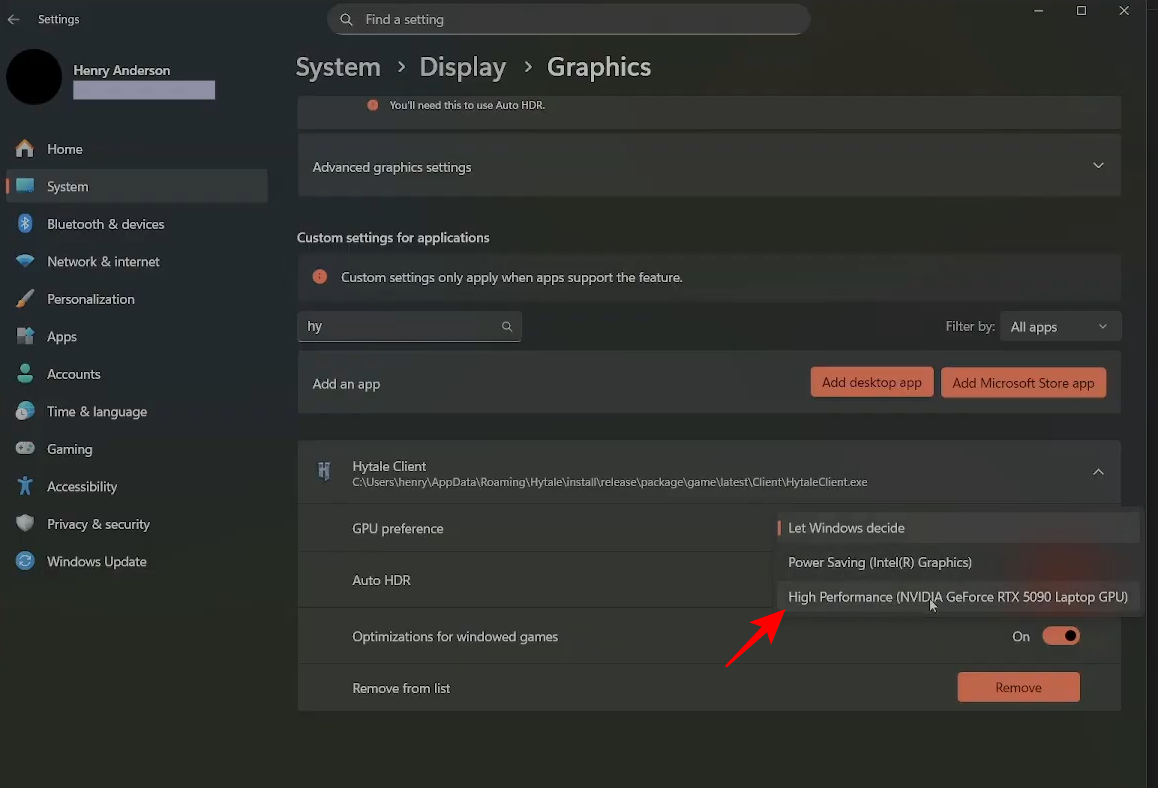1158x788 pixels.
Task: Click Add desktop app button
Action: point(871,383)
